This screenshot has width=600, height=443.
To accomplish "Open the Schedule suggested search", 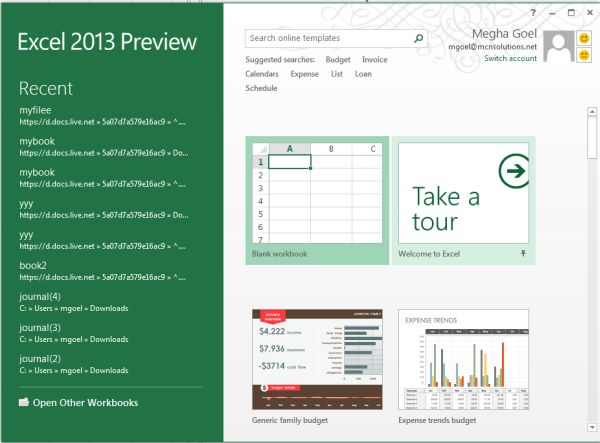I will pos(261,88).
